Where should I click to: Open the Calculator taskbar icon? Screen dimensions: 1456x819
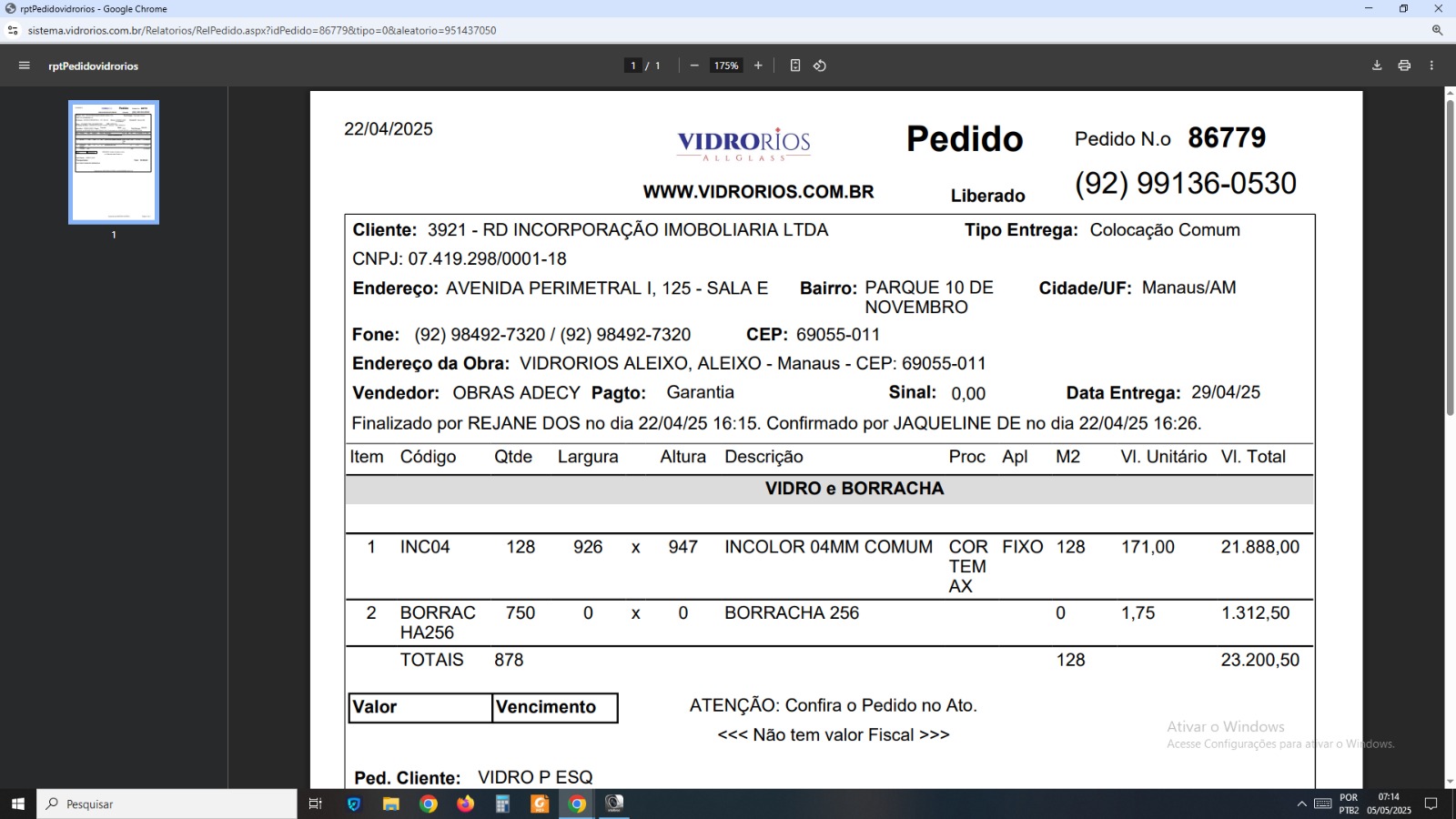(502, 804)
